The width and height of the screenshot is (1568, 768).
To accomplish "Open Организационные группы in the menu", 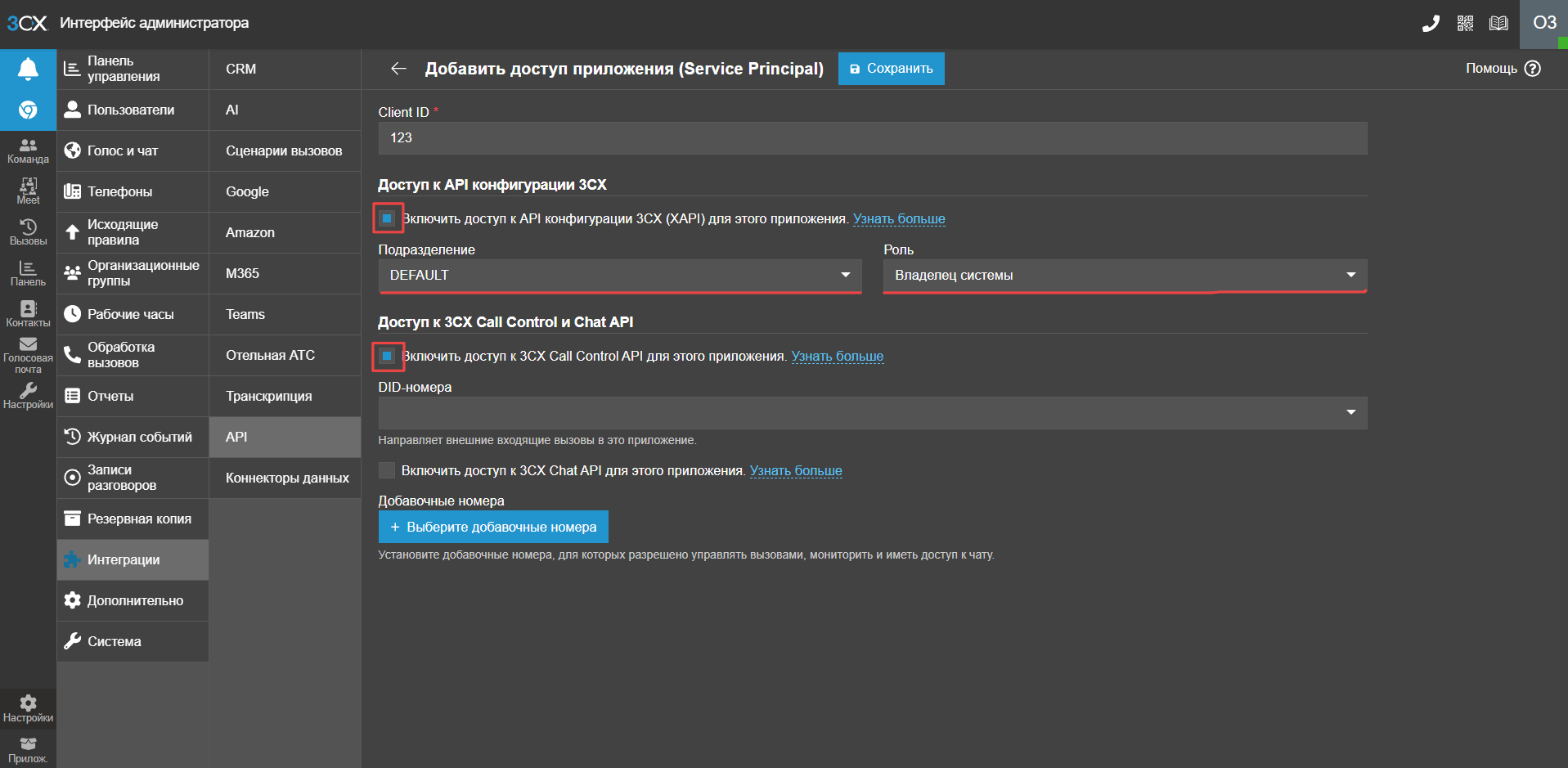I will pos(133,273).
